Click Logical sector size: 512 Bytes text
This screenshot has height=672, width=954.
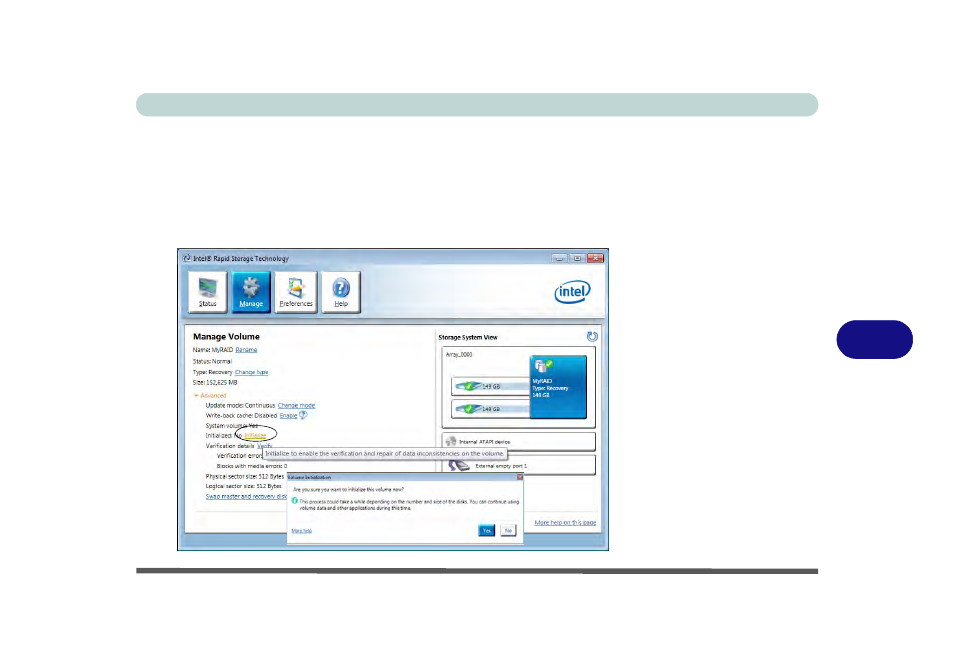click(x=243, y=486)
